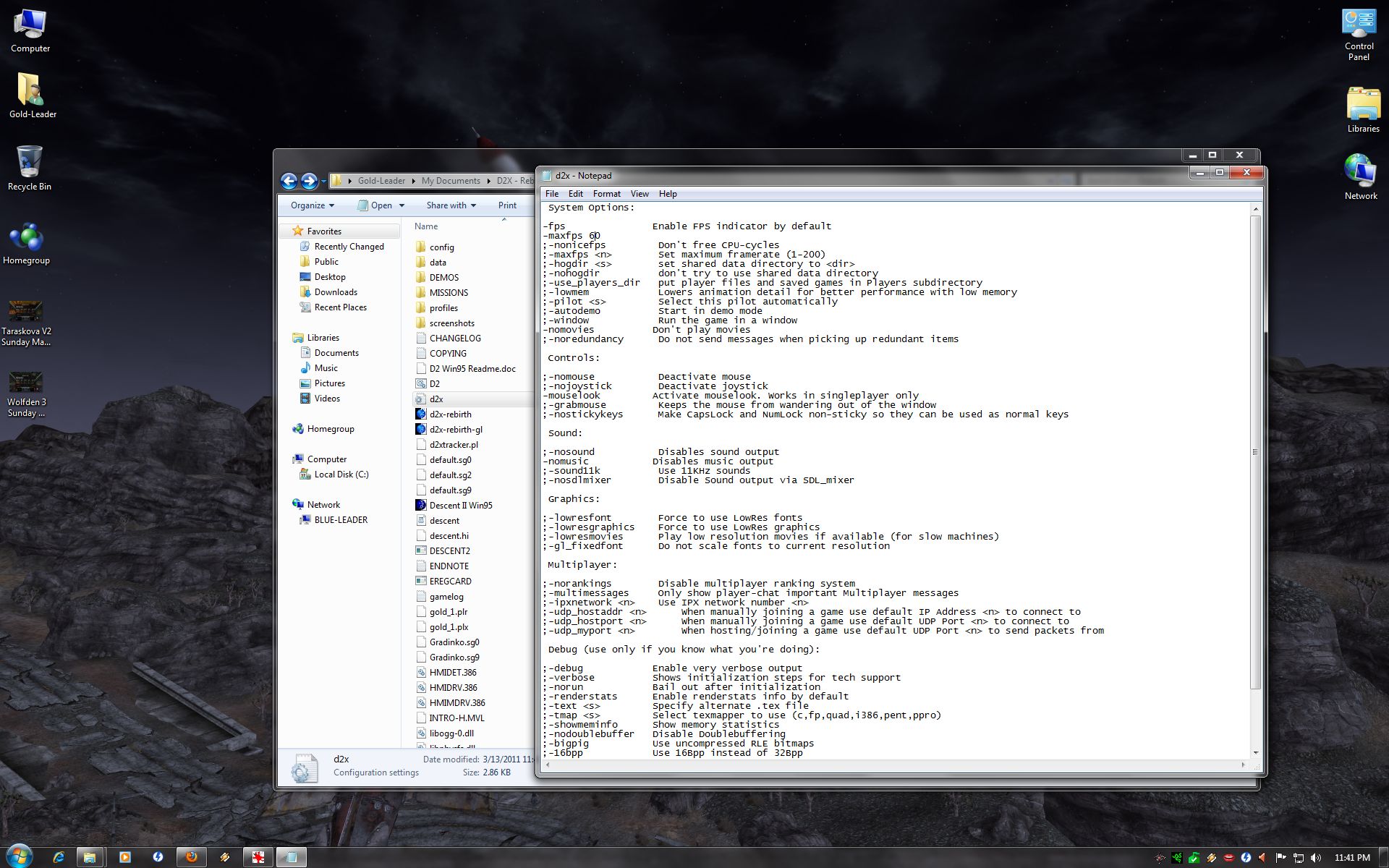Click the Explorer forward arrow button
The width and height of the screenshot is (1389, 868).
pos(309,181)
